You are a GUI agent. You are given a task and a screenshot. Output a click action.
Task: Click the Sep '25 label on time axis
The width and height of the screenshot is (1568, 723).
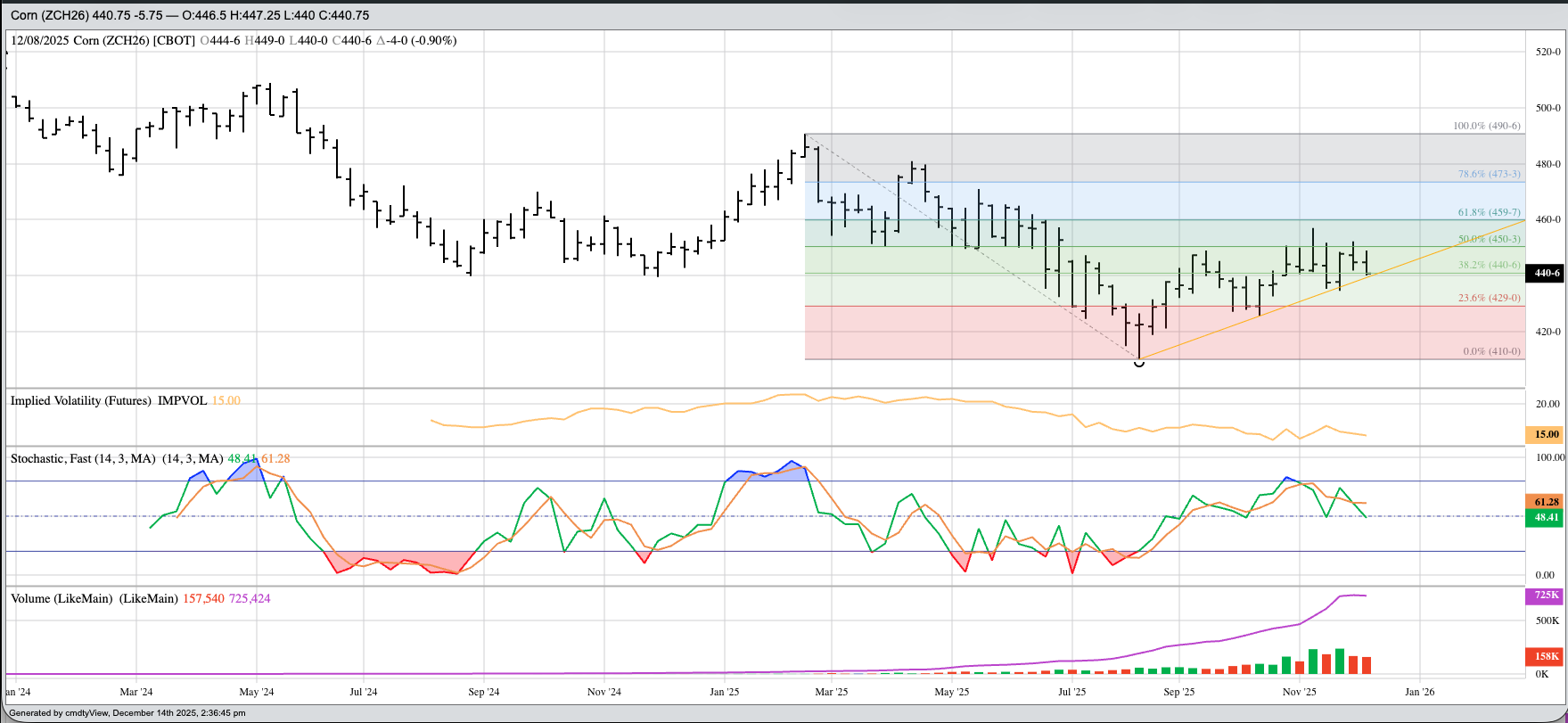tap(1178, 692)
